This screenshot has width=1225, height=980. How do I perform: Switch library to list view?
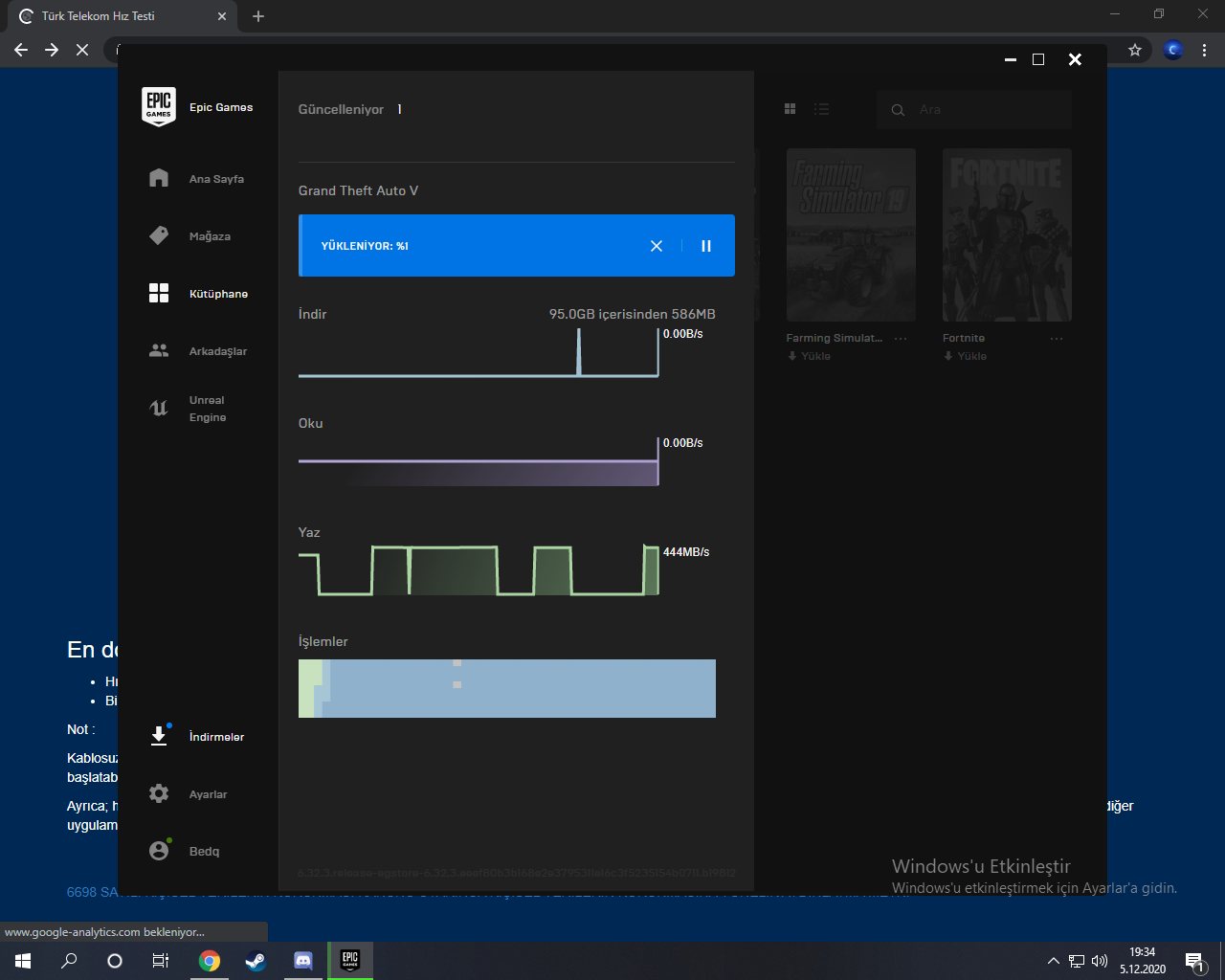821,109
